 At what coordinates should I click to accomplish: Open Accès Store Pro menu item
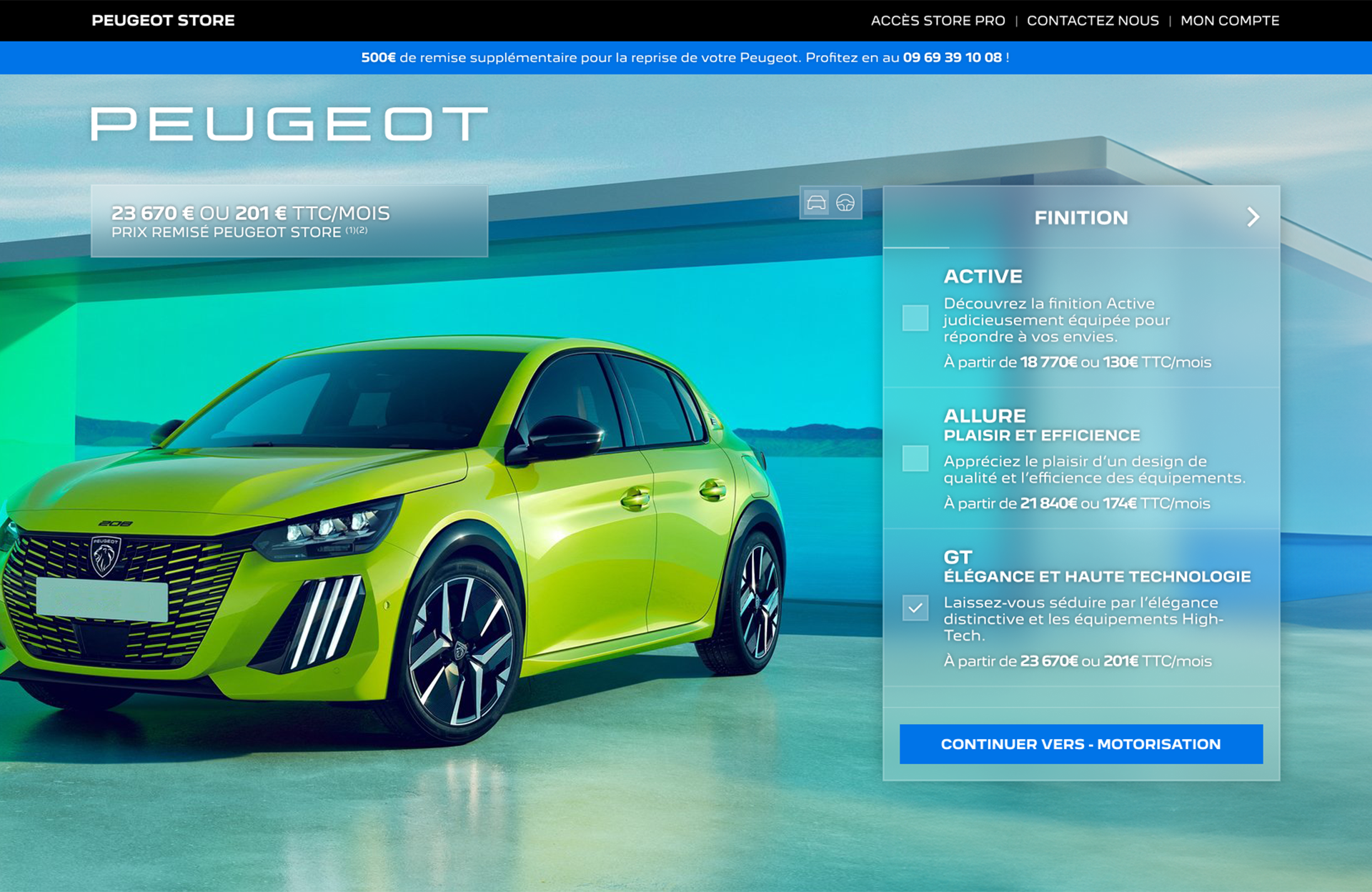938,21
